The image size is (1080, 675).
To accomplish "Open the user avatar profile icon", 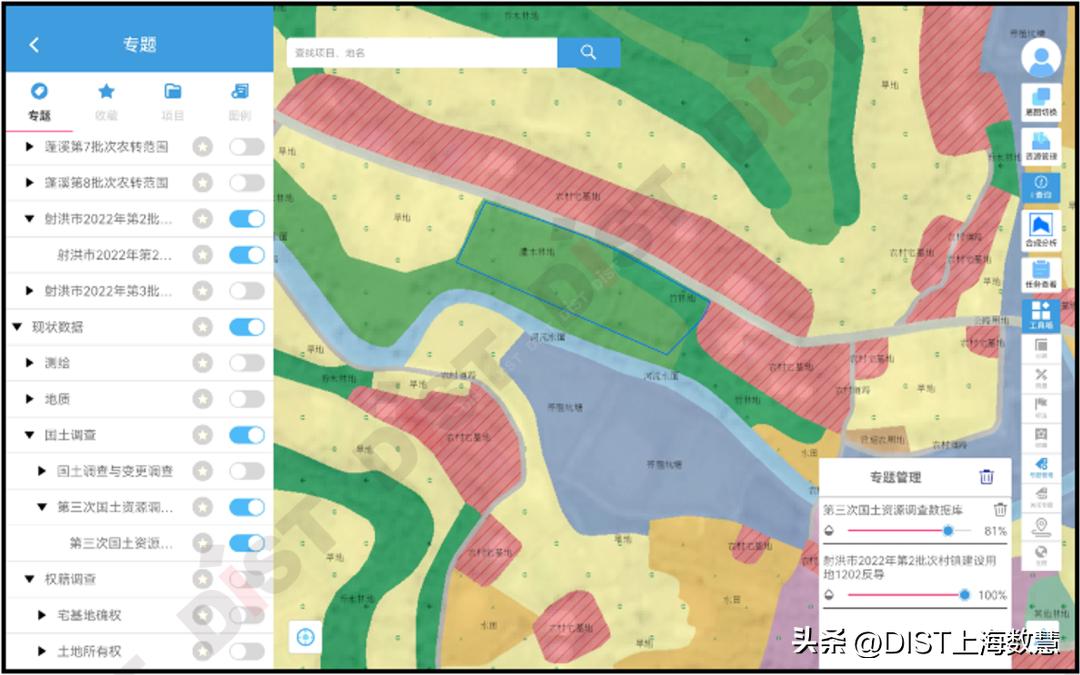I will [1041, 58].
